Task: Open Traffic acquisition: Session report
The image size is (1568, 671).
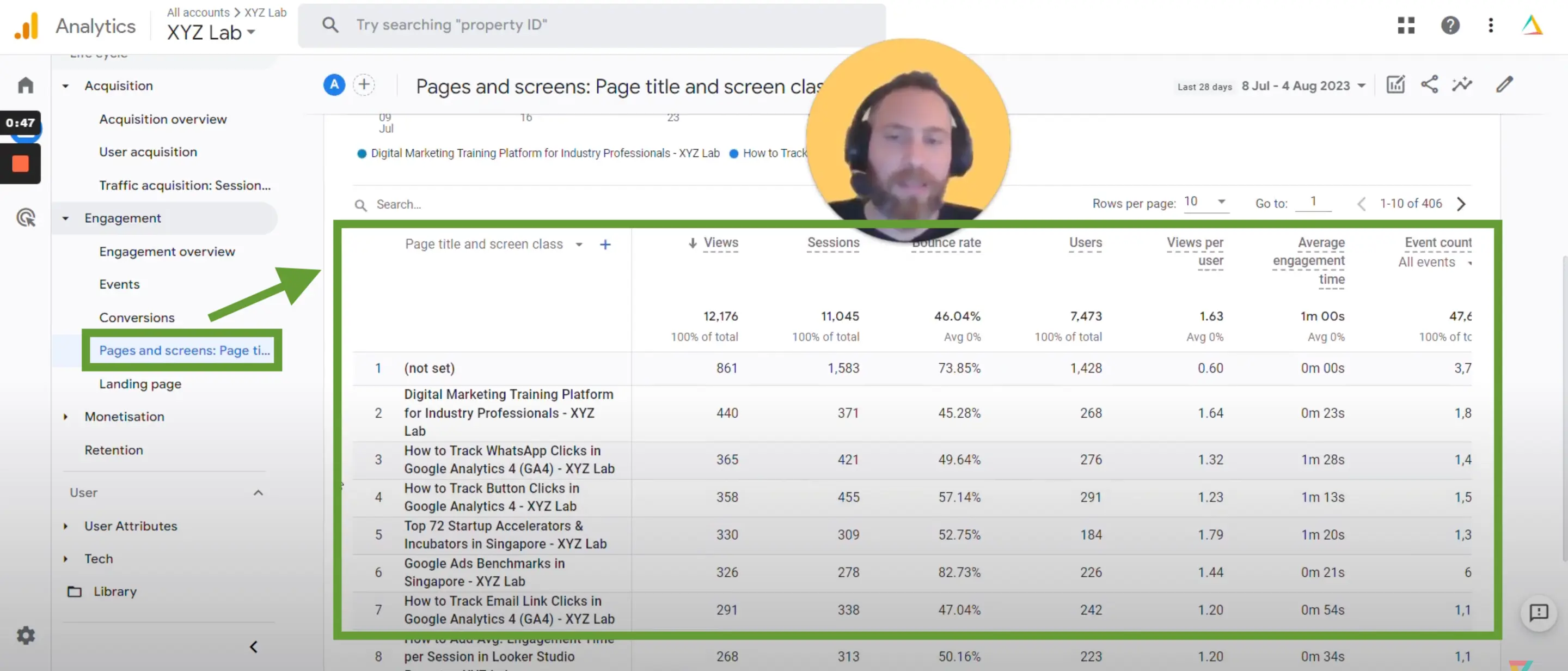Action: pos(185,185)
